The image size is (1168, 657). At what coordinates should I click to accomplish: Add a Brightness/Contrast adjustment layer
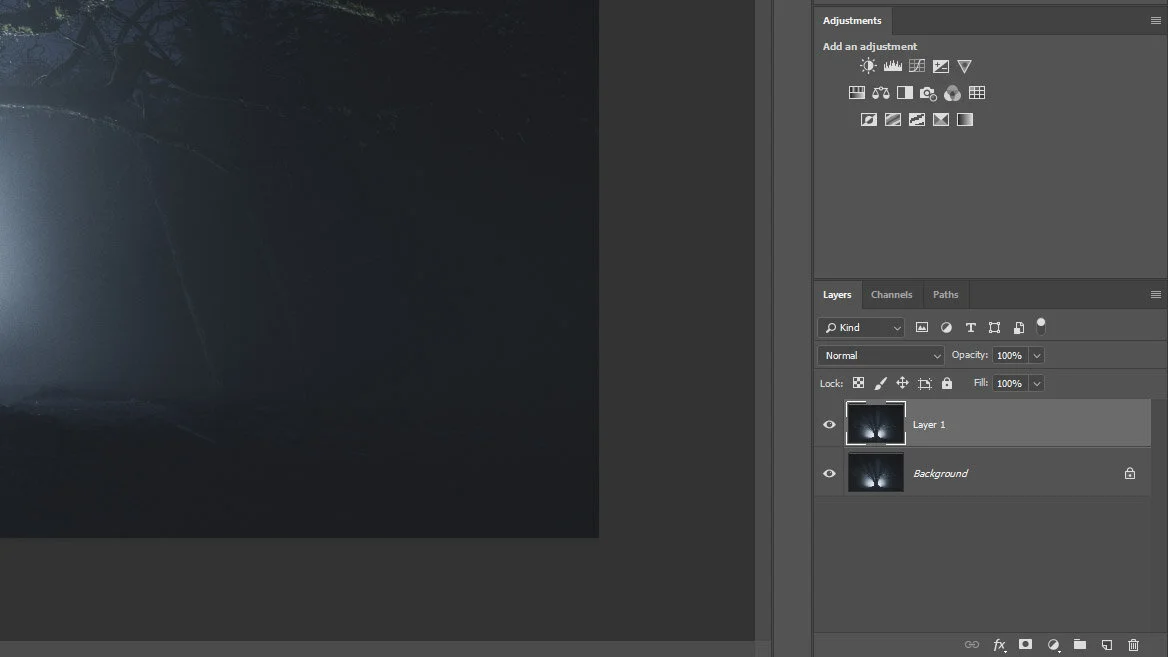pyautogui.click(x=867, y=65)
